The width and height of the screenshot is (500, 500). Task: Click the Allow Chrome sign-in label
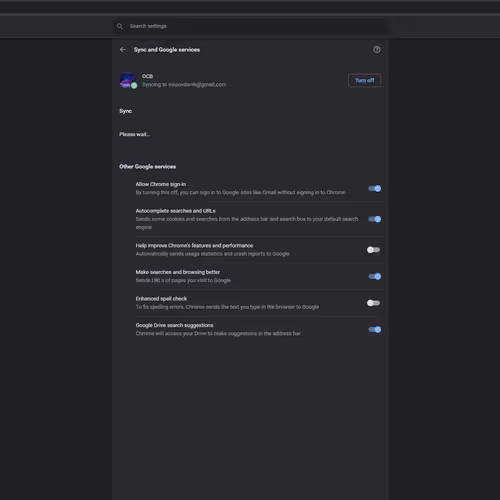(x=161, y=184)
